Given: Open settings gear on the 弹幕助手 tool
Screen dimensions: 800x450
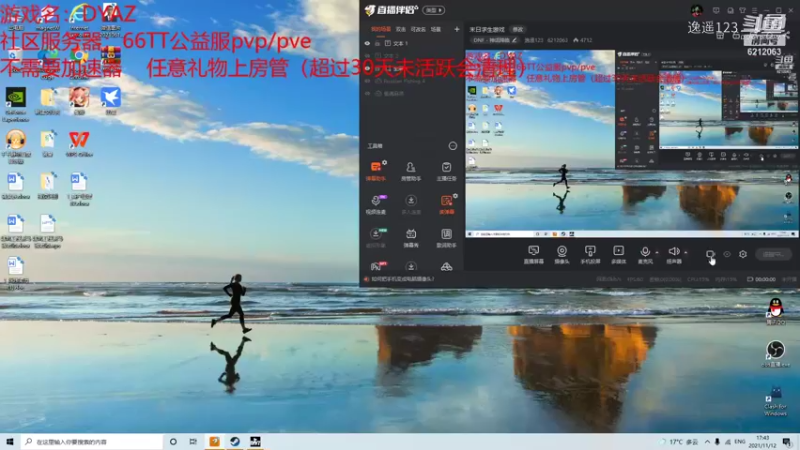Looking at the screenshot, I should 385,163.
